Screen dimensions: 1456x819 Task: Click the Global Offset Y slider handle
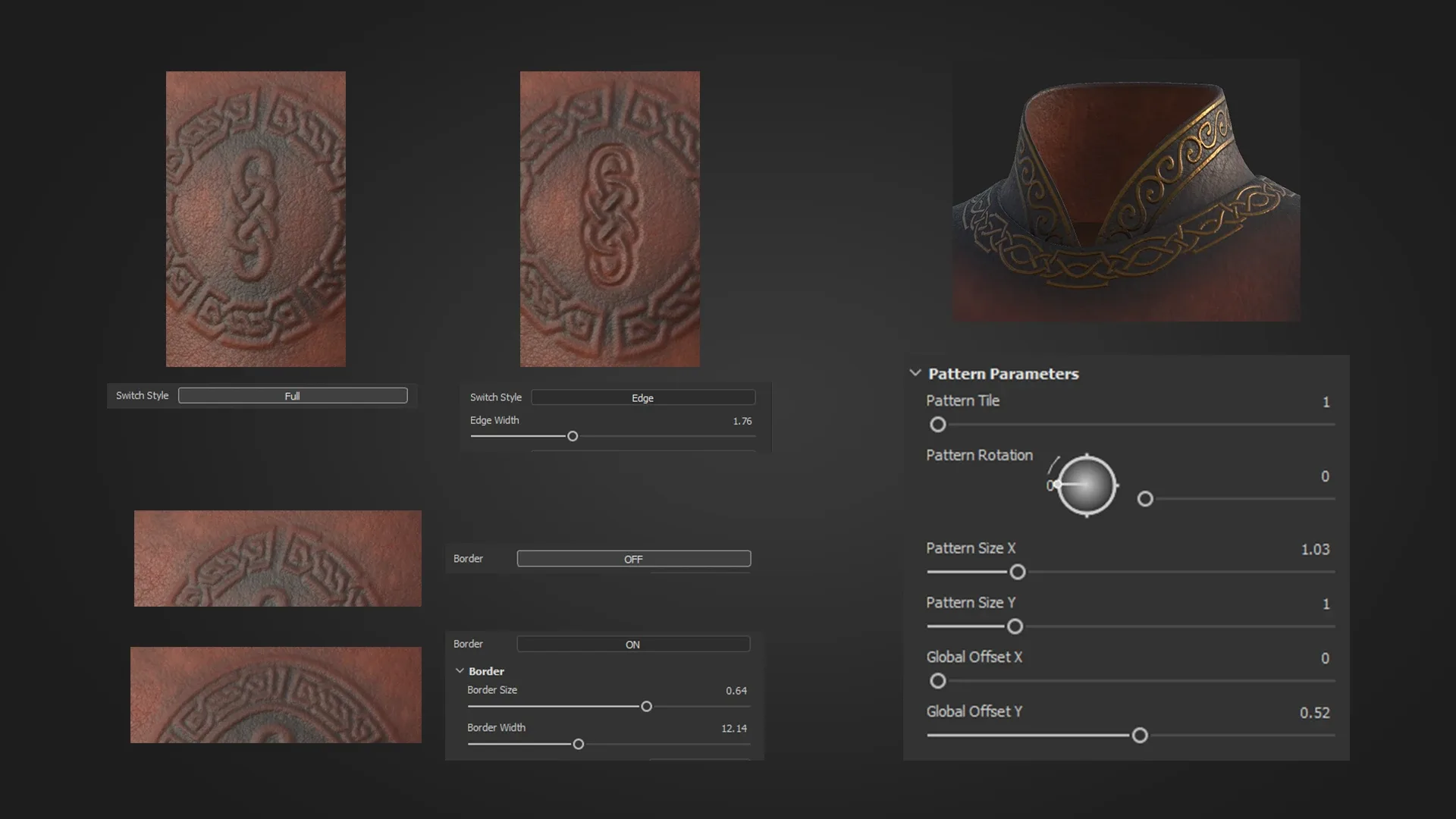1140,736
